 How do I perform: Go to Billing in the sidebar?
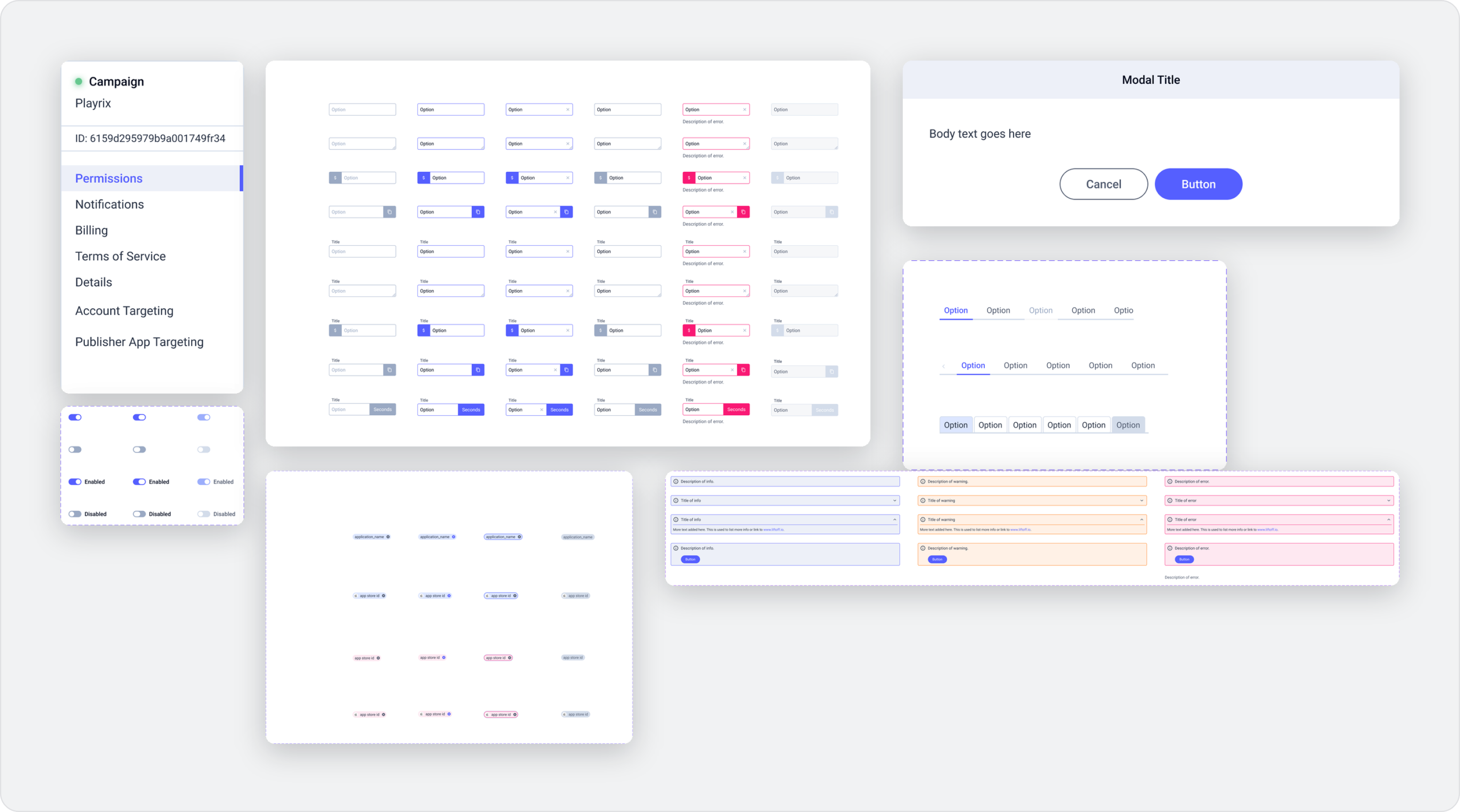91,231
